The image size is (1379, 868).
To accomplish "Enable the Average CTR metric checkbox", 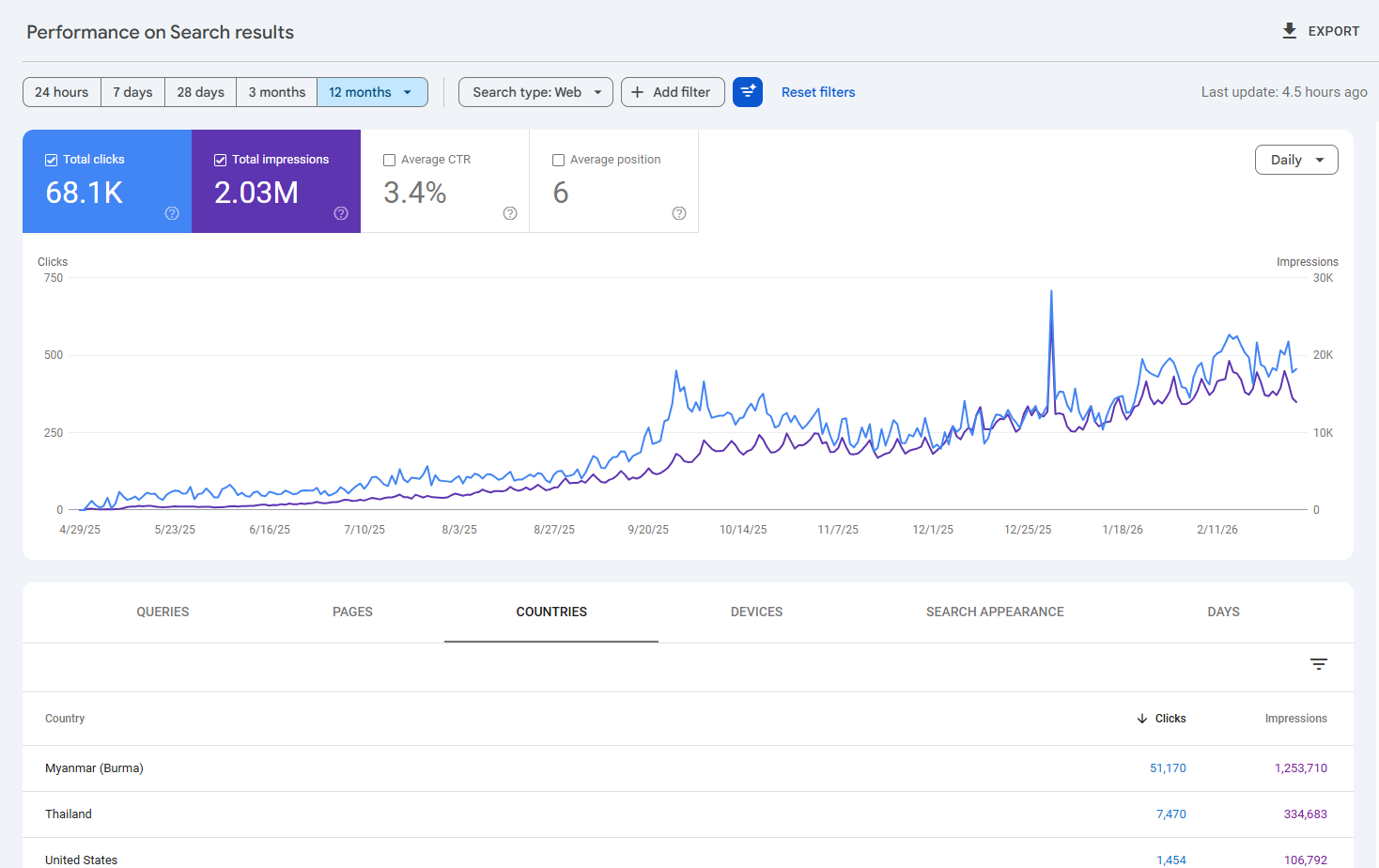I will [x=390, y=160].
